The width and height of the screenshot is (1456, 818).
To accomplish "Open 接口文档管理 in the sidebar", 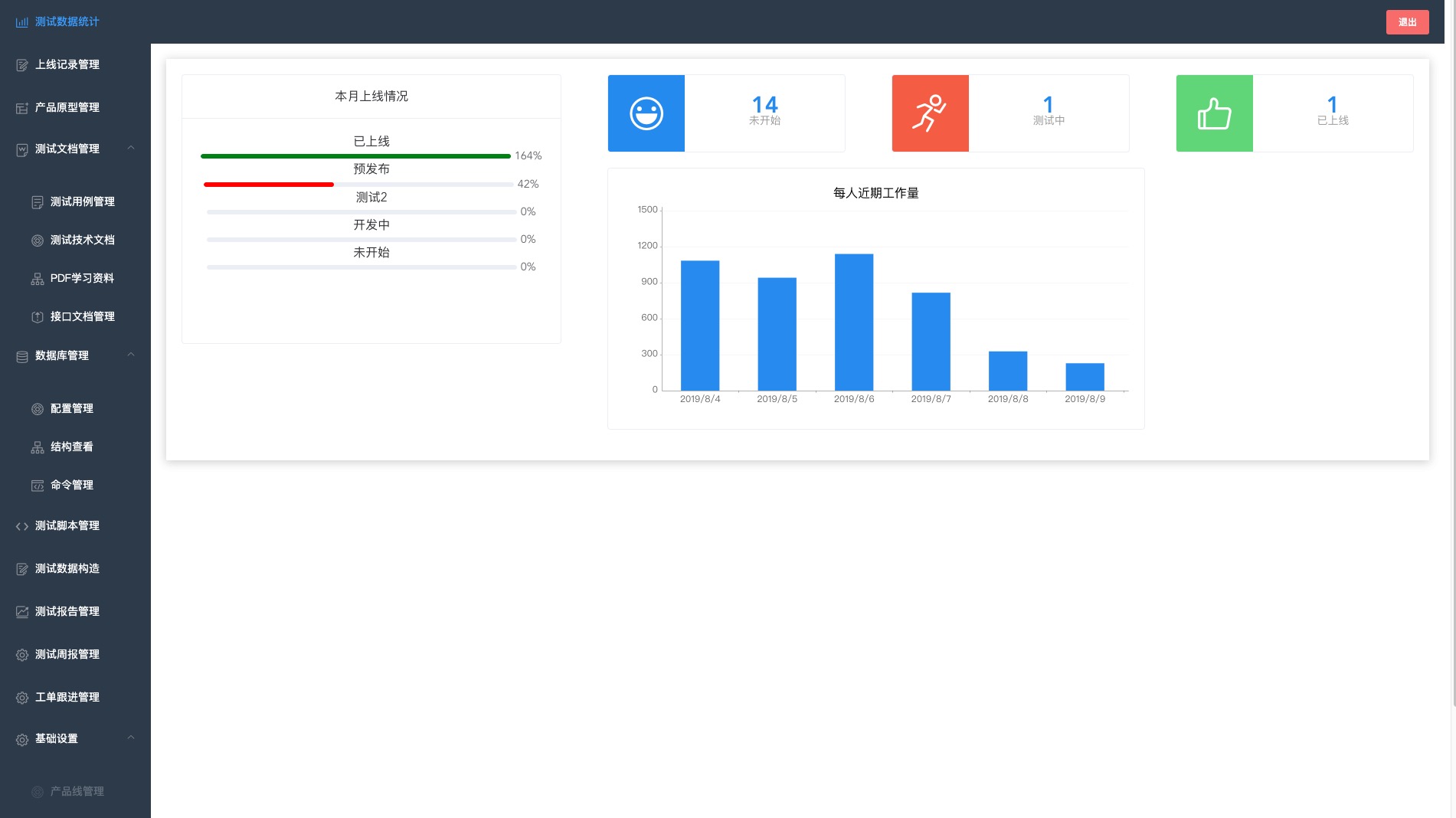I will pyautogui.click(x=75, y=316).
